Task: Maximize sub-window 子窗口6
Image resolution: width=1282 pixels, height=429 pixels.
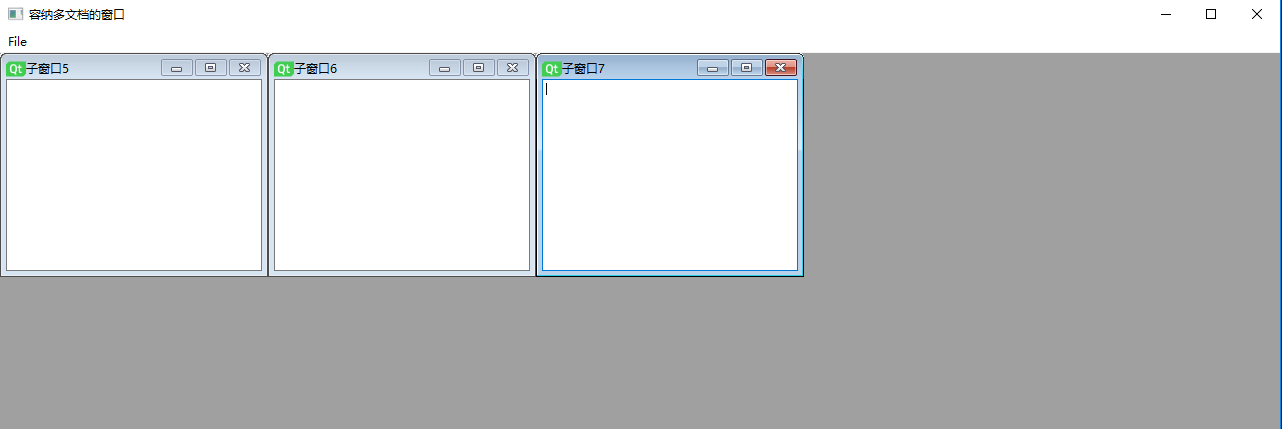Action: click(478, 68)
